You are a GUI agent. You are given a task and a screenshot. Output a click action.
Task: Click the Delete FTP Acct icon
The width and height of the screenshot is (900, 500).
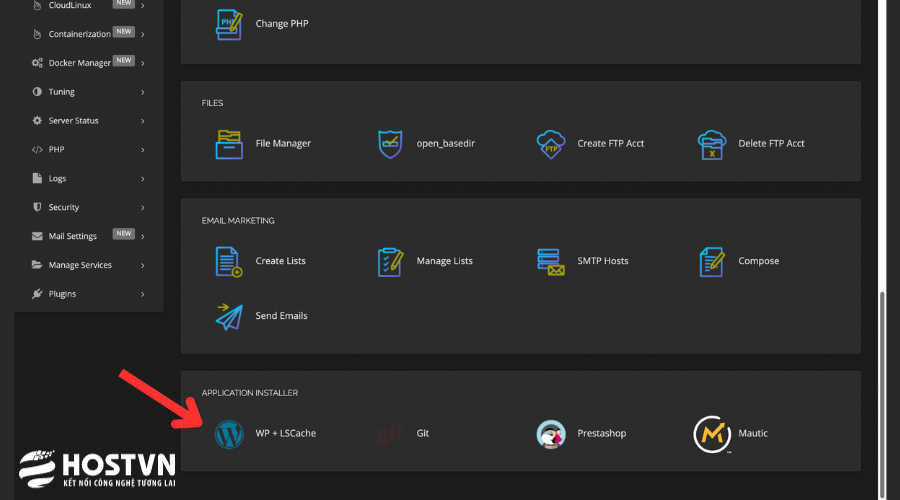pos(712,145)
